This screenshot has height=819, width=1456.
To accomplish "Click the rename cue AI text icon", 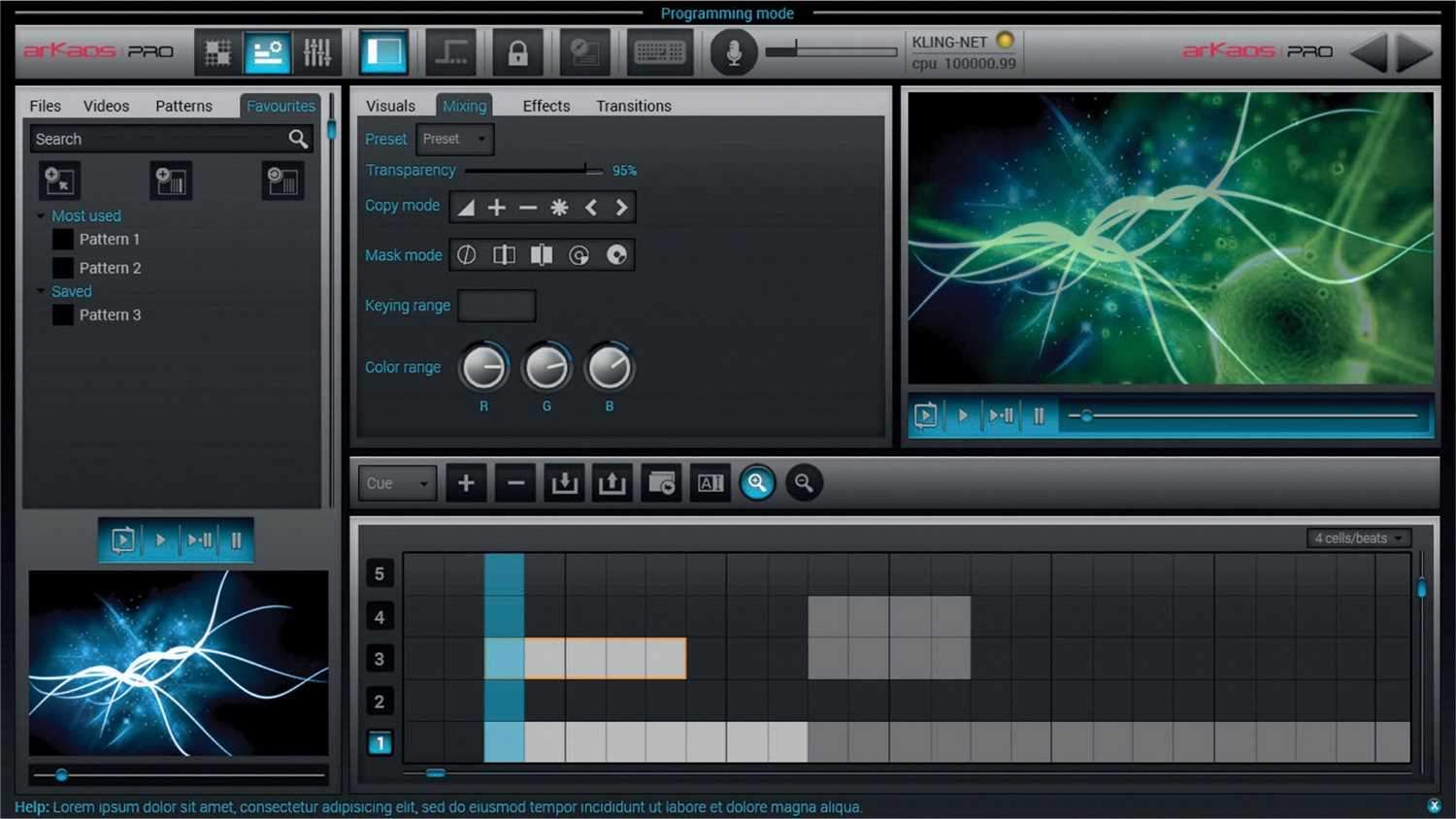I will point(710,482).
